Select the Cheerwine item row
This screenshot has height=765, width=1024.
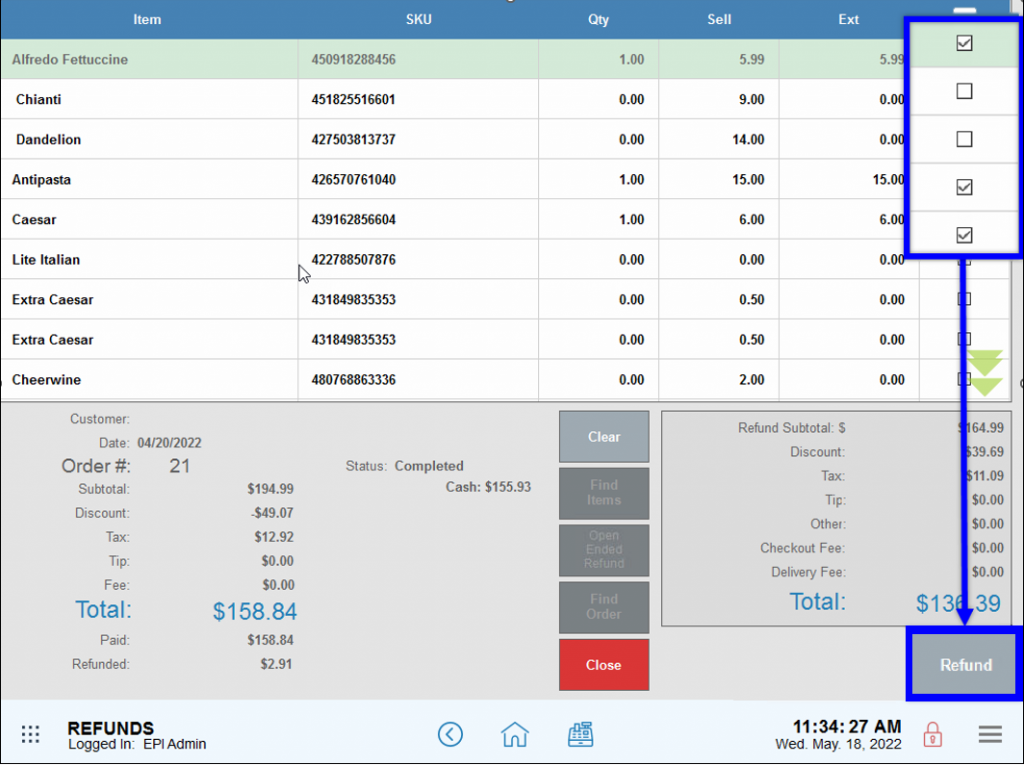(x=150, y=380)
